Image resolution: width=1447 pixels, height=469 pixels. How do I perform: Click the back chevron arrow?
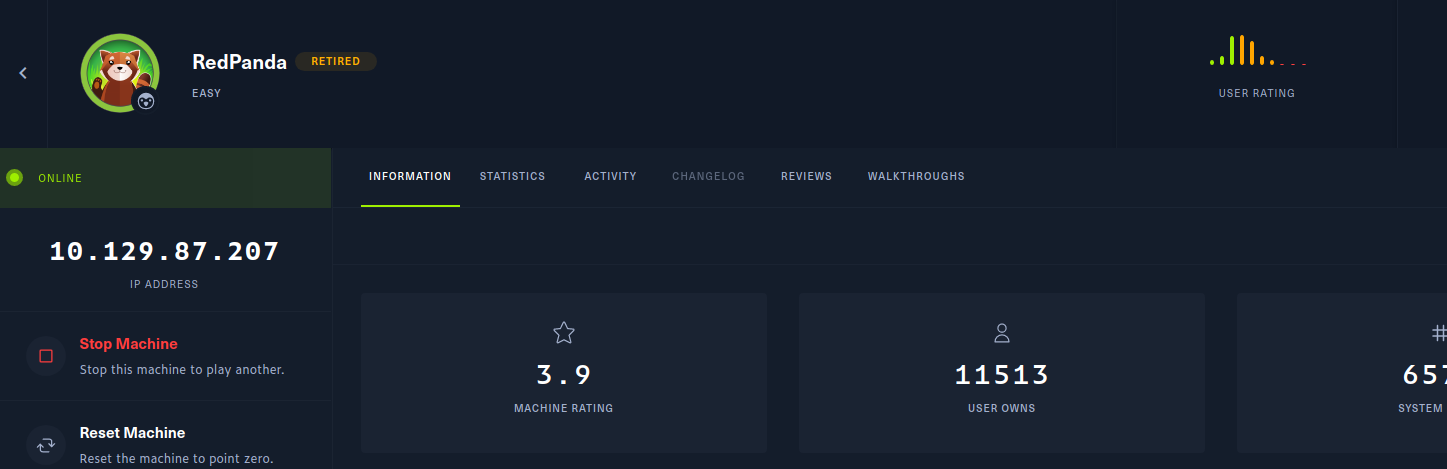pyautogui.click(x=23, y=73)
